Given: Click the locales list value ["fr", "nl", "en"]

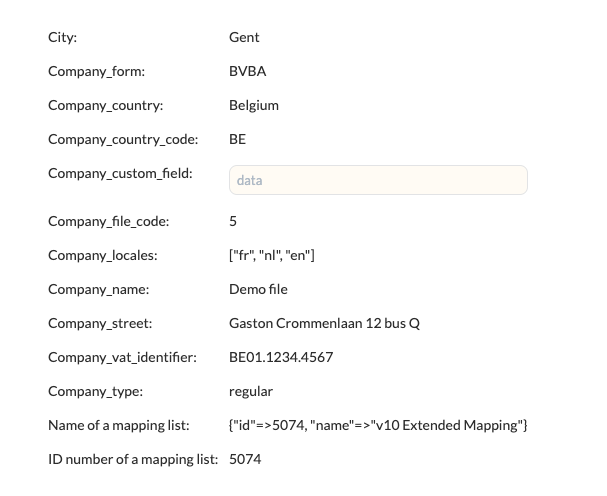Looking at the screenshot, I should point(272,255).
